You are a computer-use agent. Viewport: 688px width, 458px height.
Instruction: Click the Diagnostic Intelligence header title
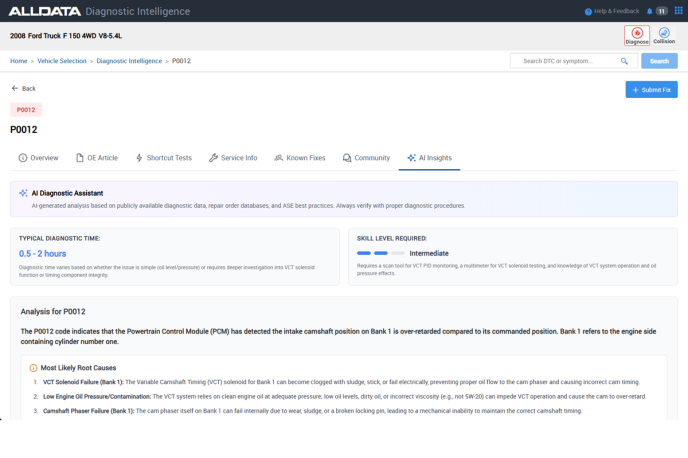[138, 11]
